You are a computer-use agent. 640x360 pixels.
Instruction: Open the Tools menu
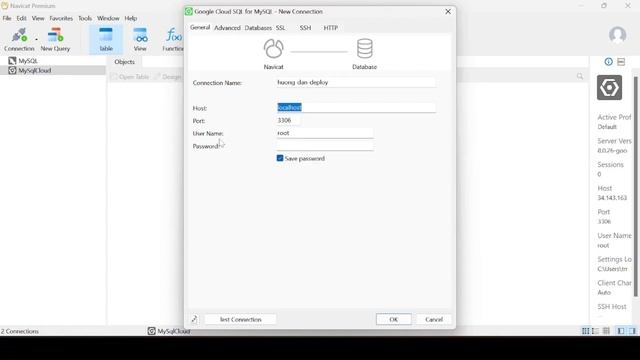pos(85,18)
